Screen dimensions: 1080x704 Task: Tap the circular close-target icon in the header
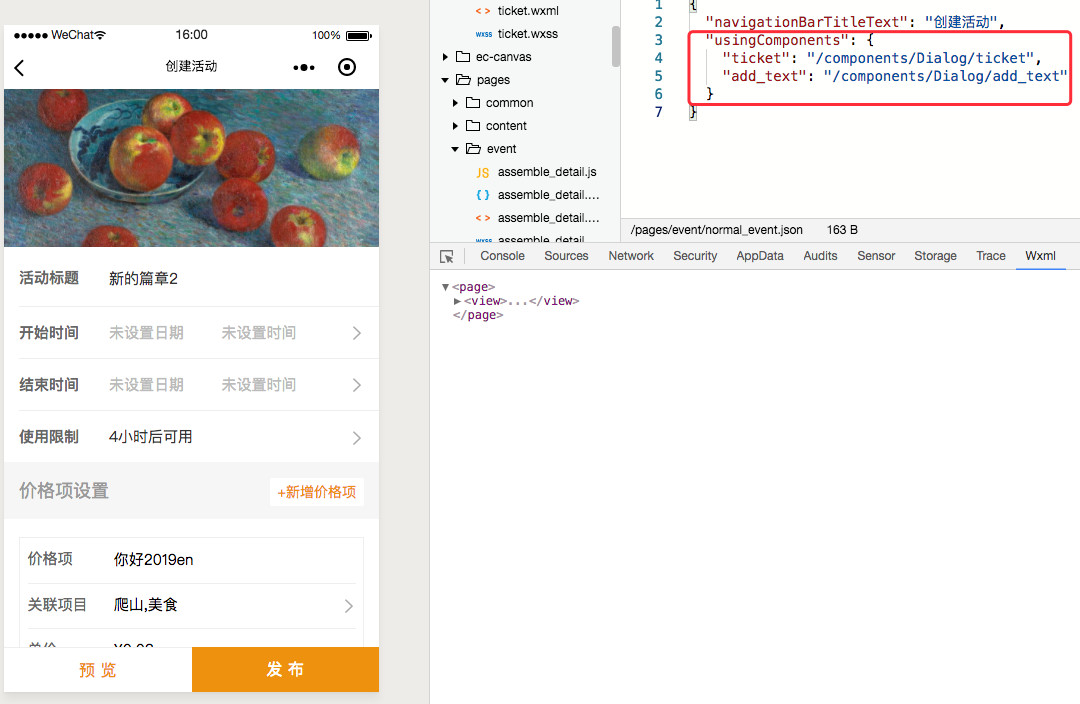point(347,67)
